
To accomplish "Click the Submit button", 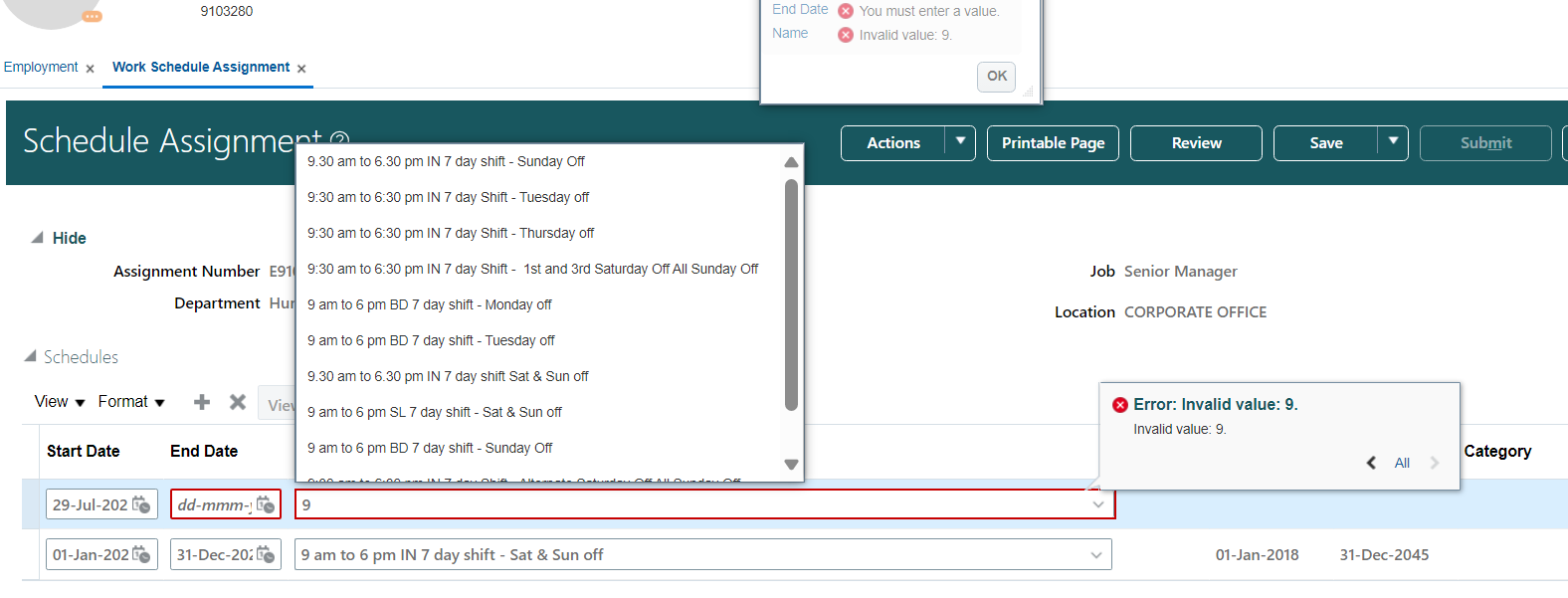I will [x=1485, y=143].
